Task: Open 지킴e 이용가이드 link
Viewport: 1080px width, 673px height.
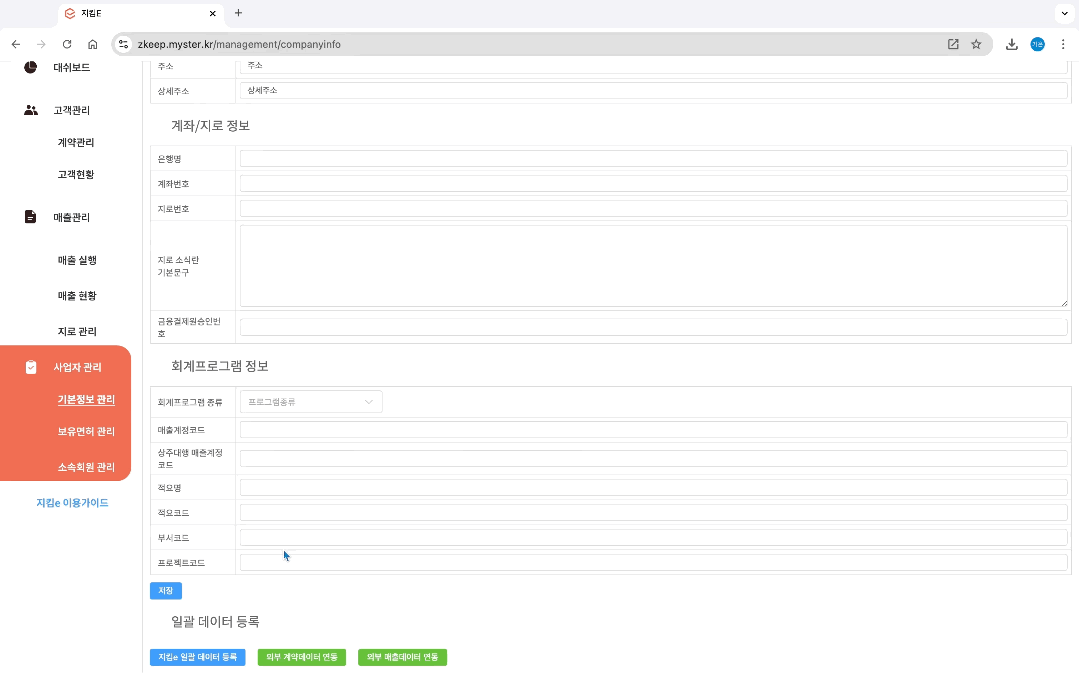Action: click(x=72, y=503)
